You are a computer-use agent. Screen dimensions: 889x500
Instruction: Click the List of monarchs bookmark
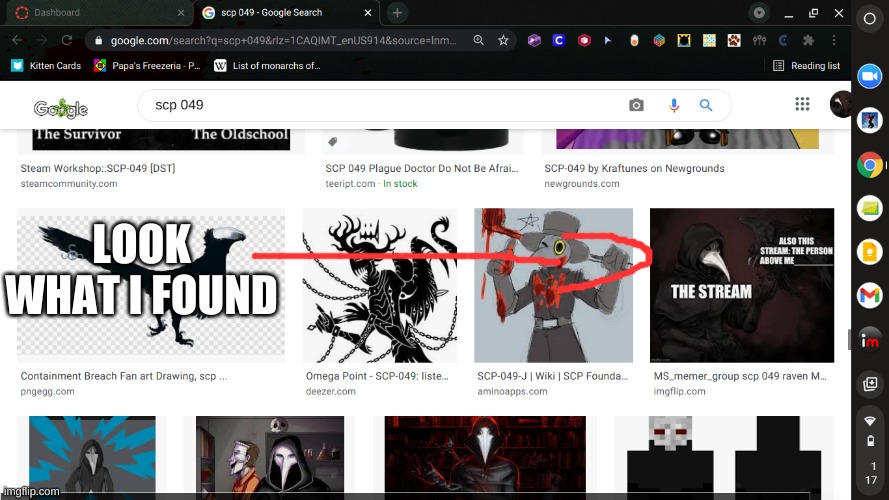point(266,66)
